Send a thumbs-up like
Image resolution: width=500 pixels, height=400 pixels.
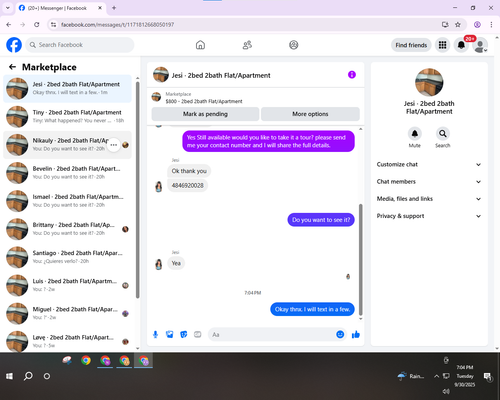point(356,334)
